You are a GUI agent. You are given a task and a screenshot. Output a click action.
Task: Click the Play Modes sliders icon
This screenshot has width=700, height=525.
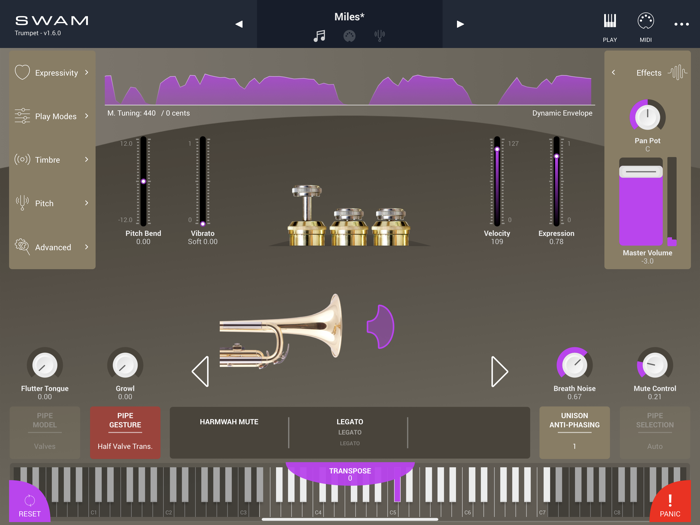click(x=22, y=116)
